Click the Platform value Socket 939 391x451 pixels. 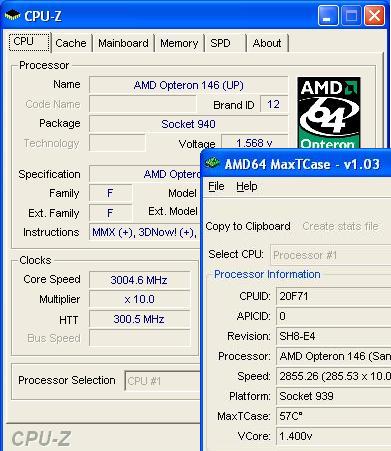(x=333, y=396)
